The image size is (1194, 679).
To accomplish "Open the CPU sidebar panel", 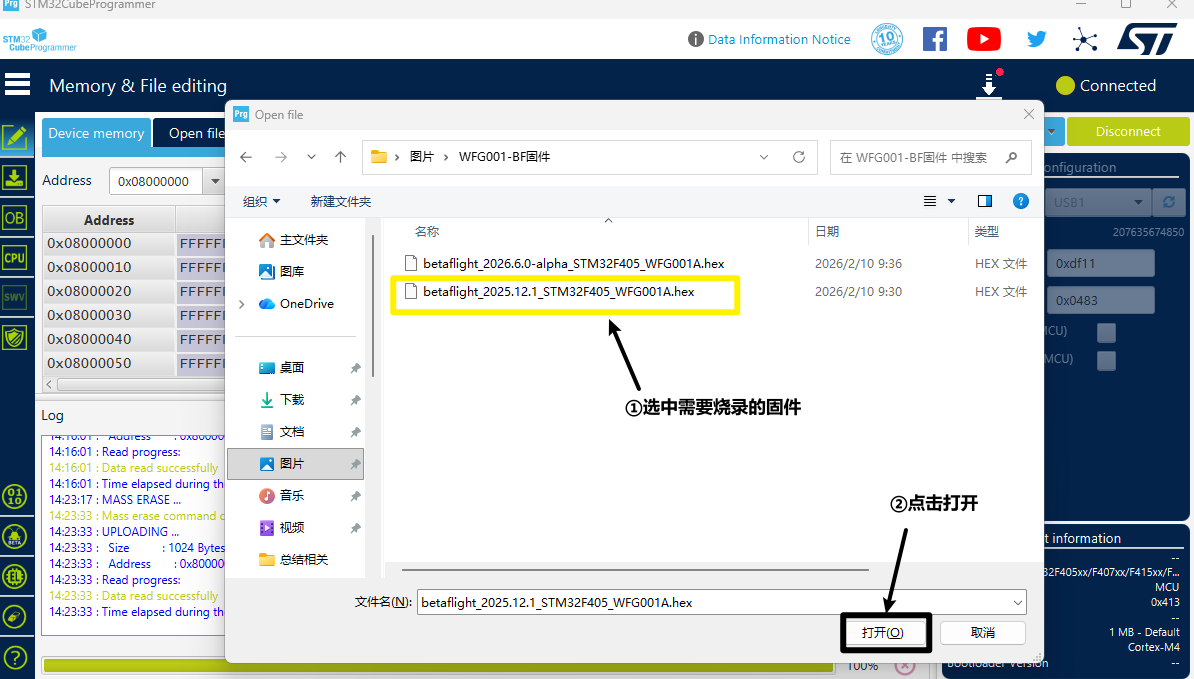I will [x=15, y=258].
